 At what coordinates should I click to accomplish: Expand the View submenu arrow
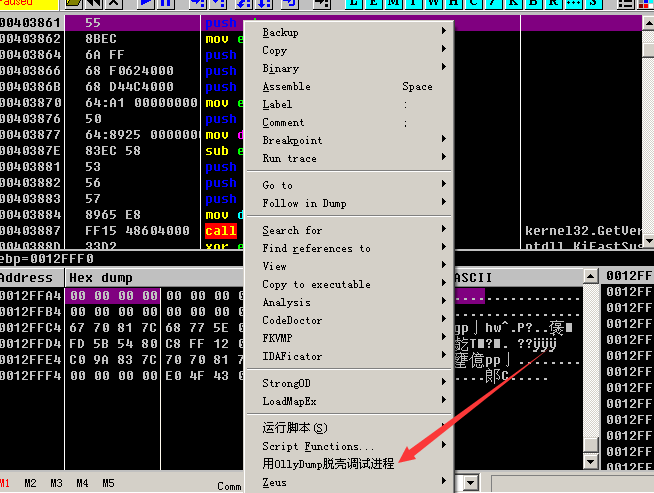coord(444,264)
